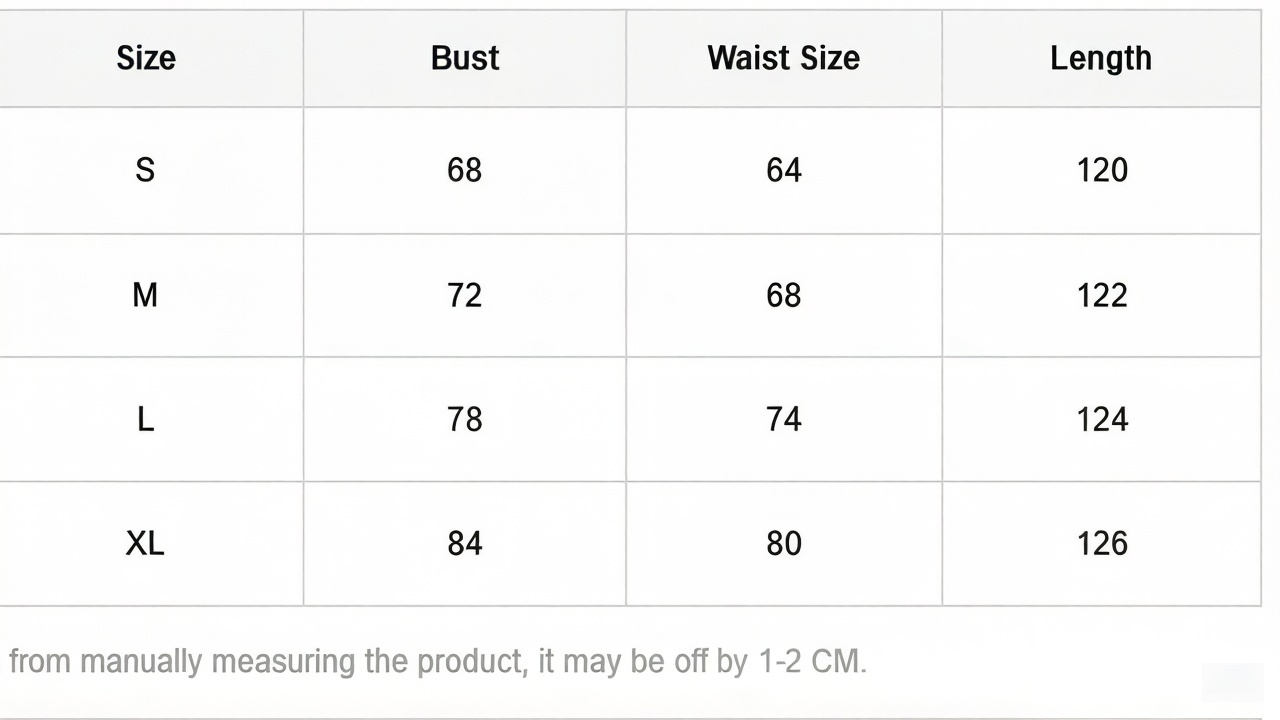1280x720 pixels.
Task: Select waist value 80 for size XL
Action: 783,543
